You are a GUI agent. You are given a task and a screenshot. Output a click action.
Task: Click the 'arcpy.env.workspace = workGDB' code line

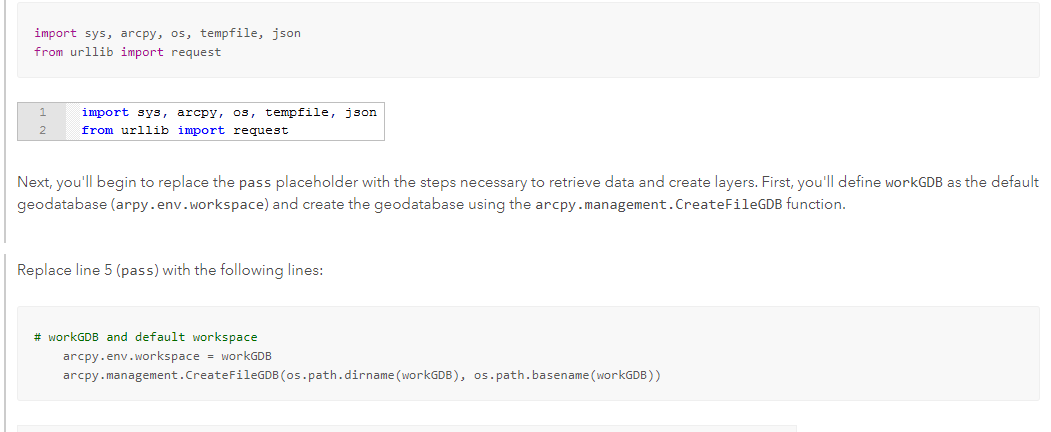click(167, 356)
